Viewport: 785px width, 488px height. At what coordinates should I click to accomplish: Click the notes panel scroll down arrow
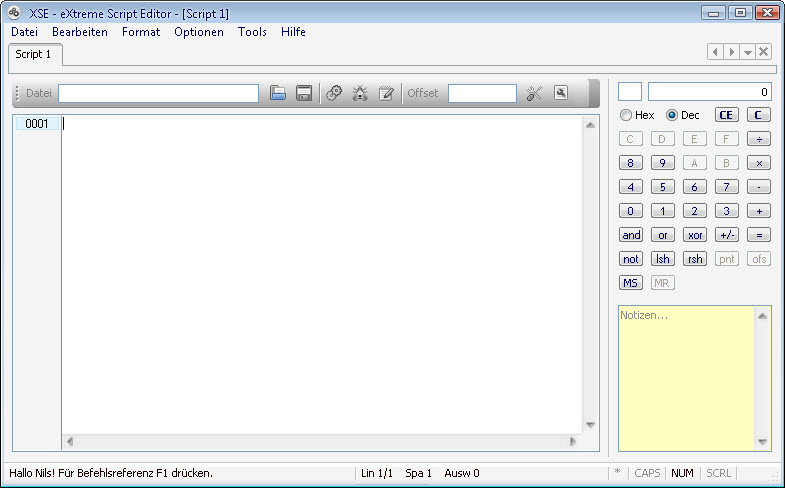tap(762, 441)
